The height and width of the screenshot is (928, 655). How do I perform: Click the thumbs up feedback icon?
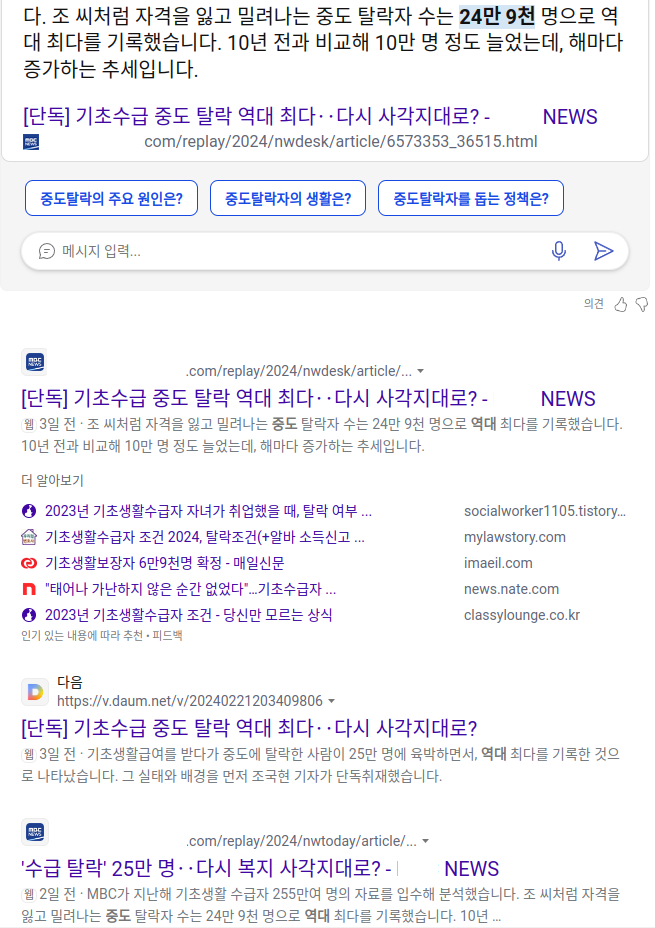(620, 304)
